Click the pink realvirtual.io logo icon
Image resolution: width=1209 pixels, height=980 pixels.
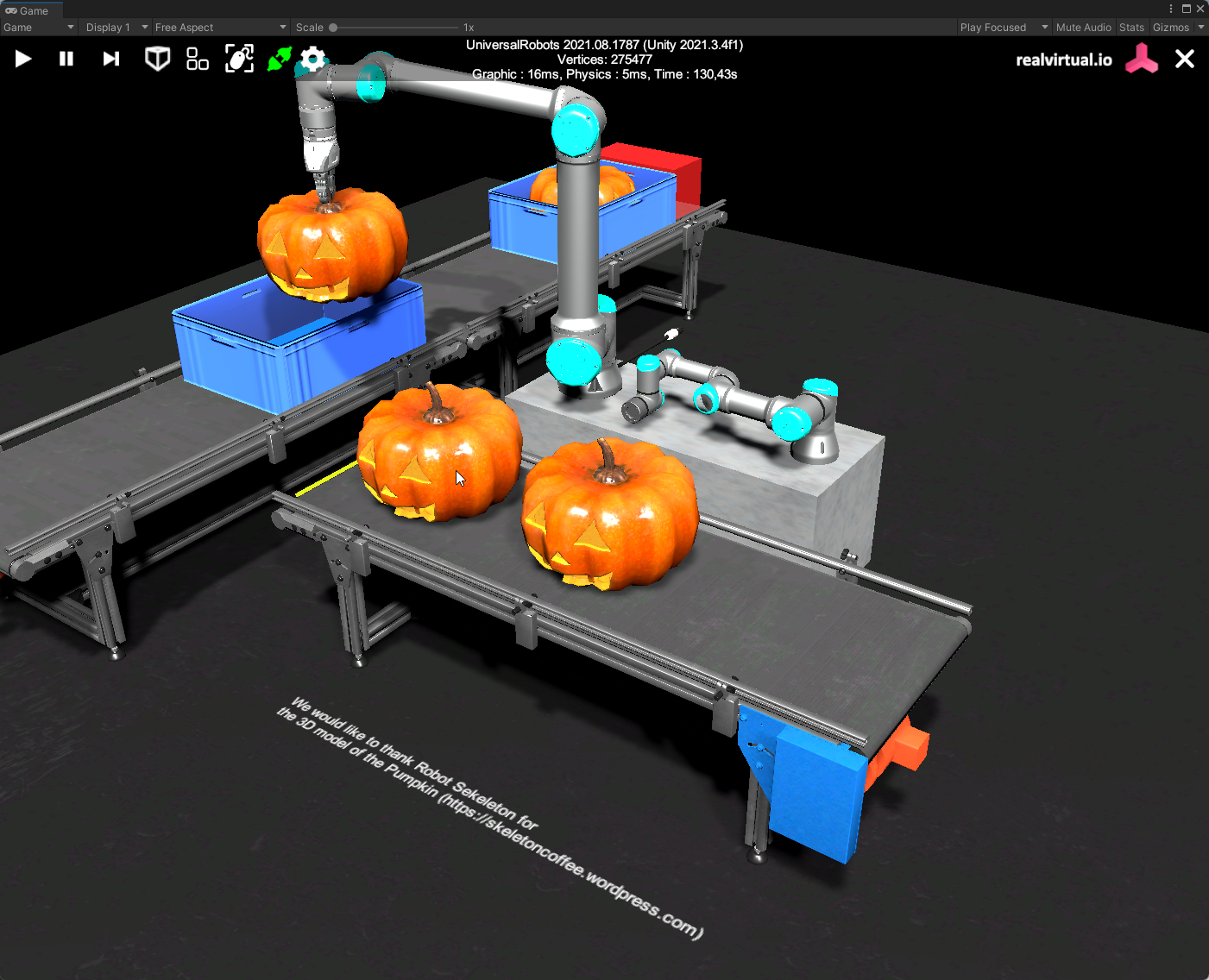tap(1141, 60)
